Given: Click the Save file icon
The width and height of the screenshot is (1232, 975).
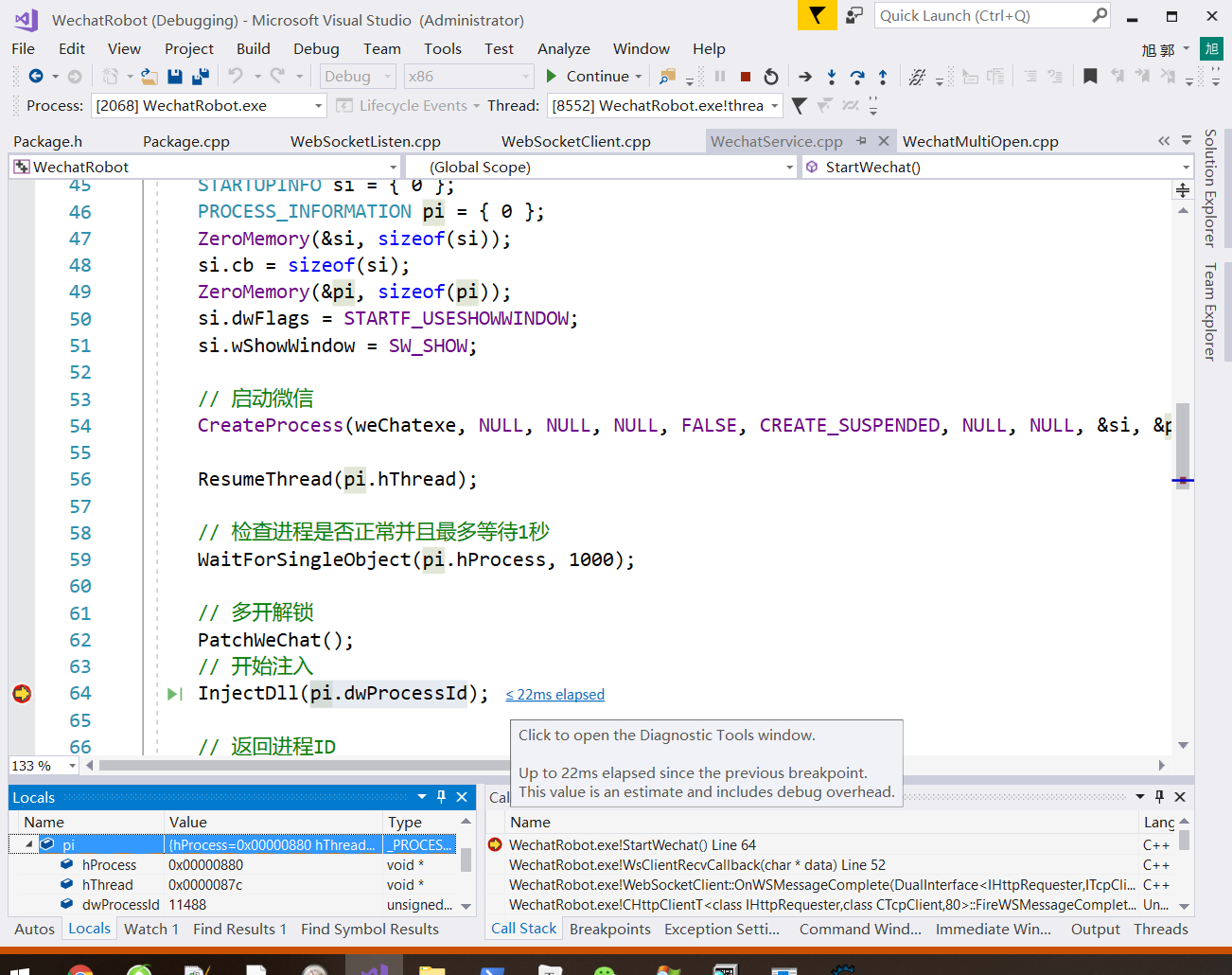Looking at the screenshot, I should click(175, 77).
